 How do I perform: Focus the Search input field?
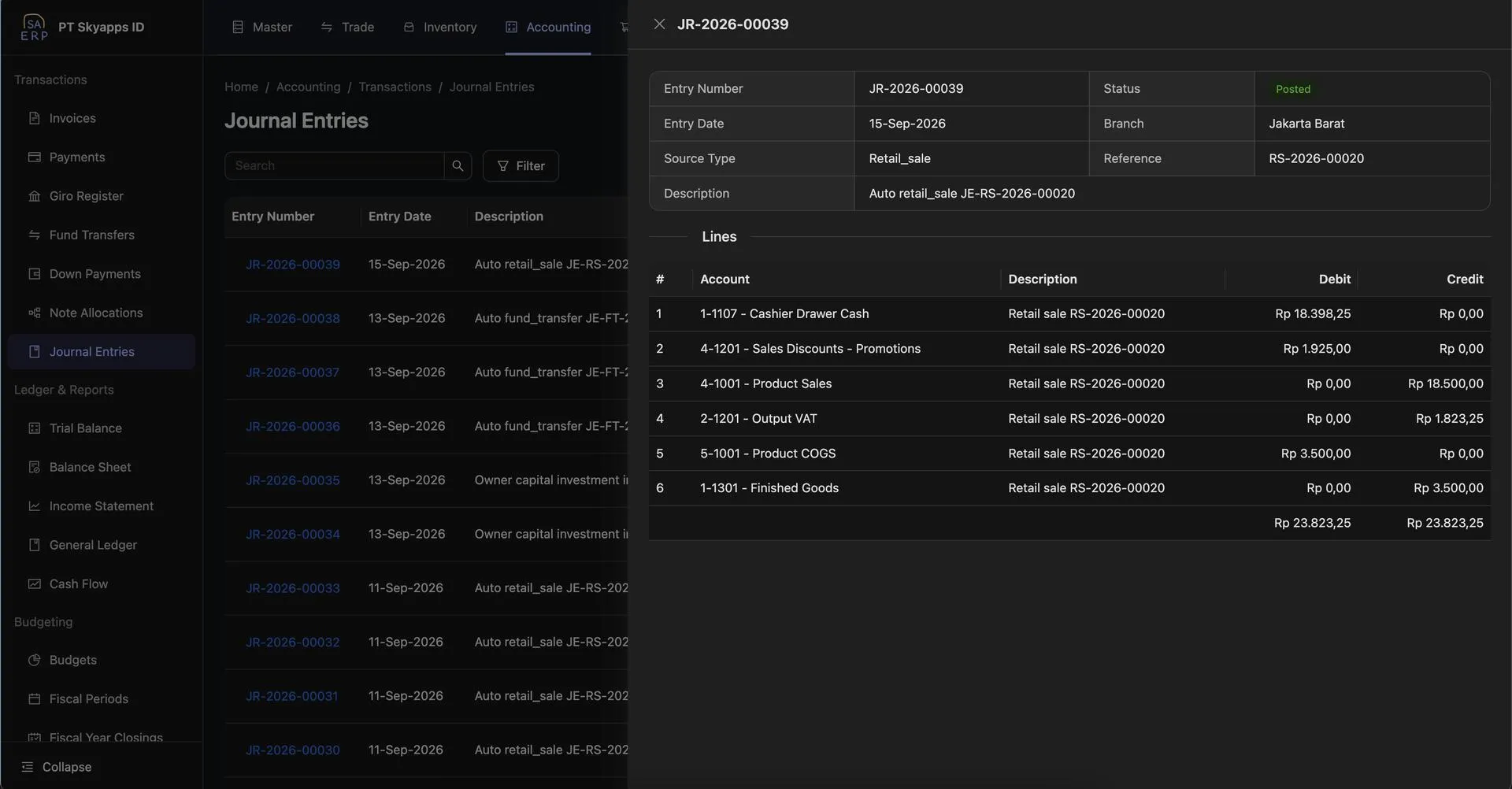334,166
